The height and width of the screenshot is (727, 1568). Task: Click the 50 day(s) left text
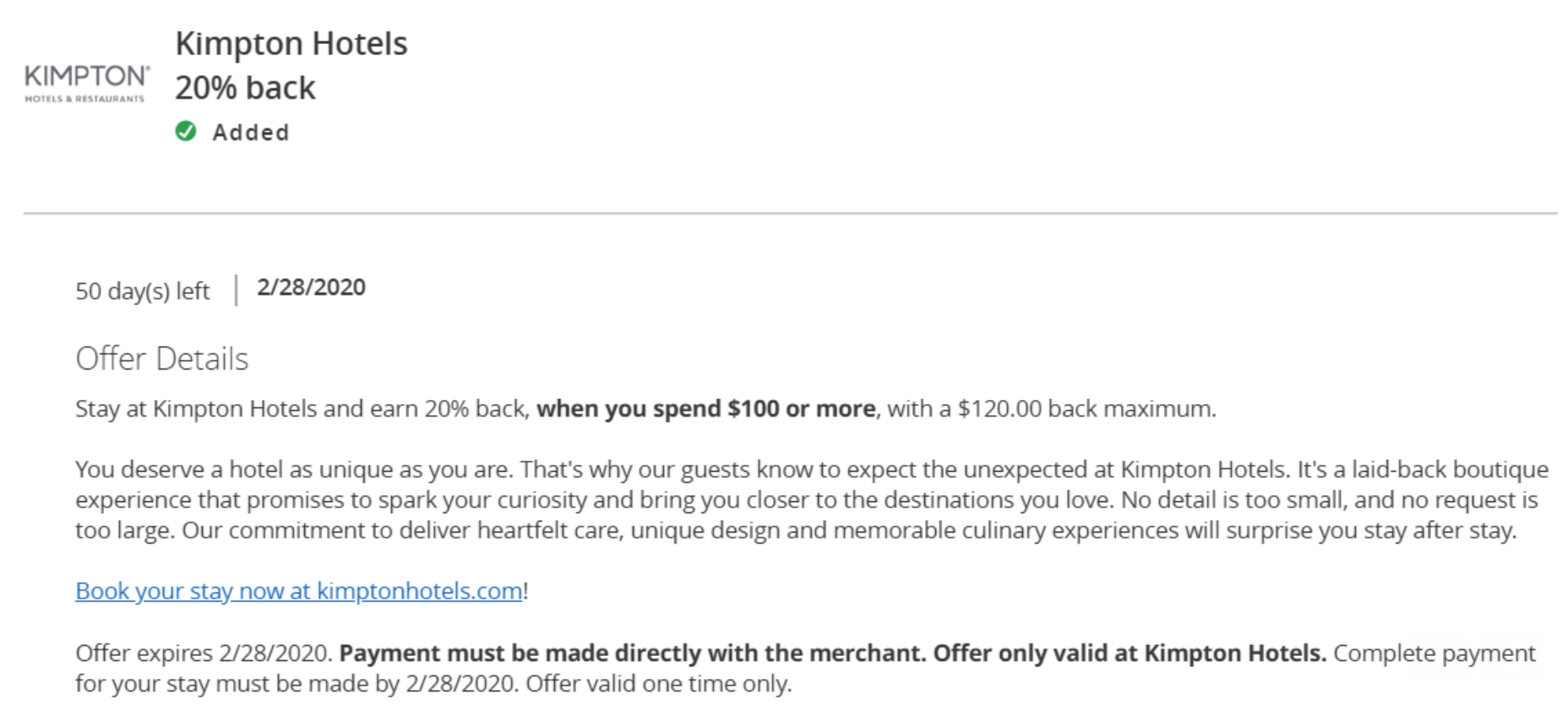[143, 292]
